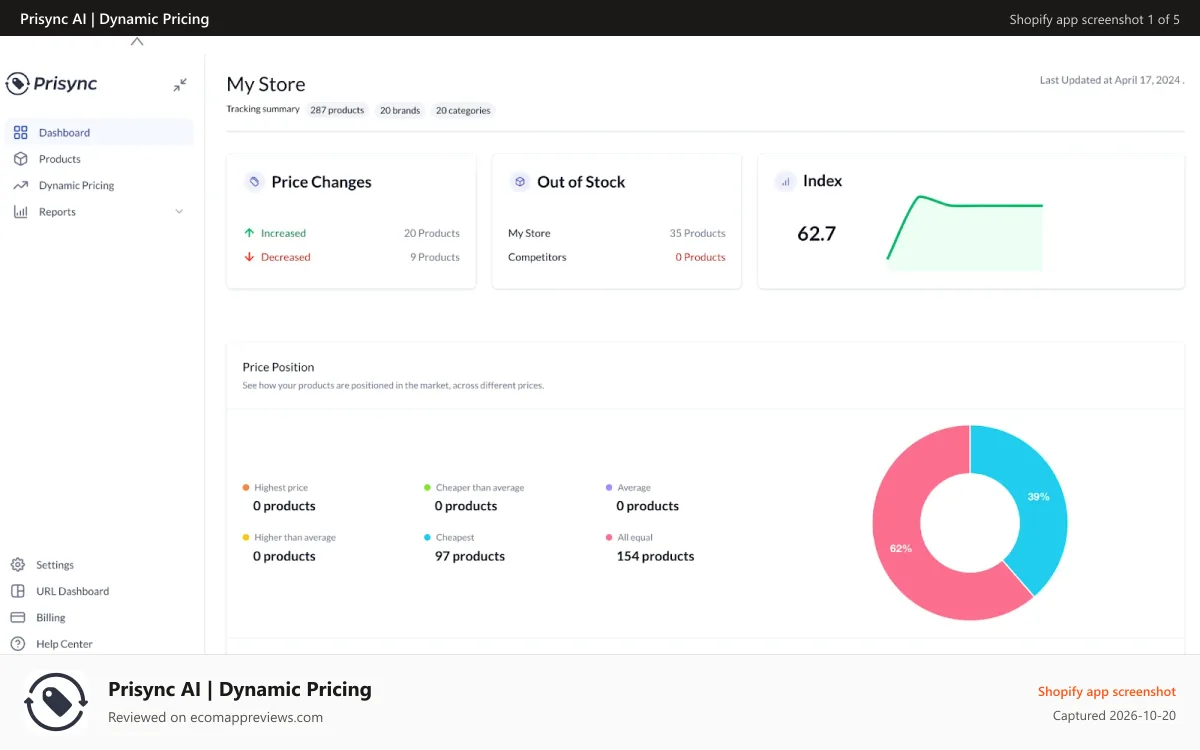Click the orange Highest price legend dot

tap(246, 487)
